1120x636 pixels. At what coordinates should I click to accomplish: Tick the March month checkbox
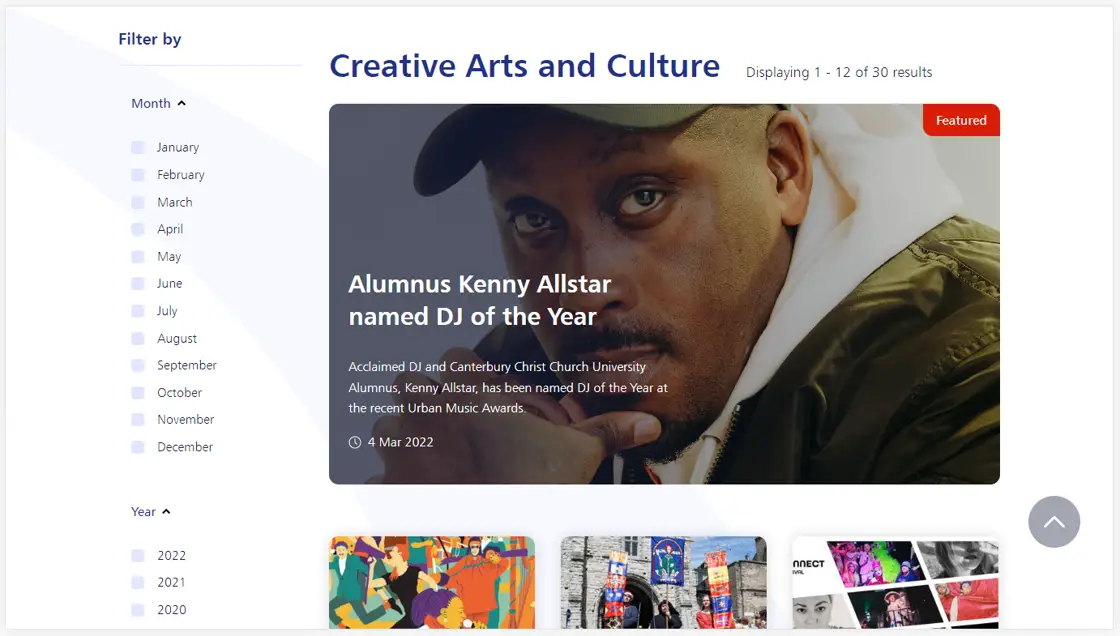(138, 202)
